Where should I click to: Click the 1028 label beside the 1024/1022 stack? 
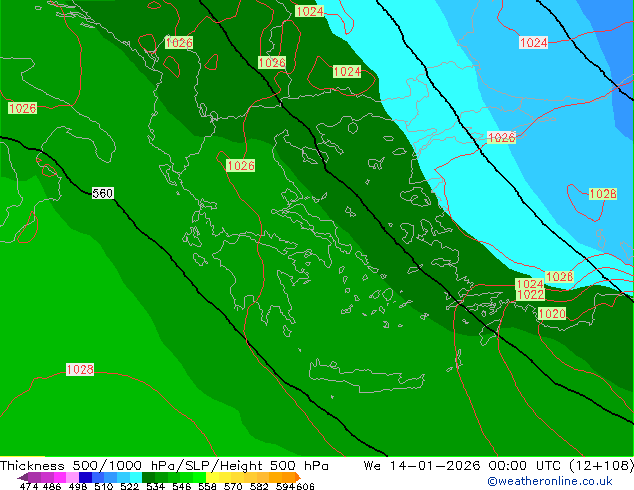click(x=559, y=277)
